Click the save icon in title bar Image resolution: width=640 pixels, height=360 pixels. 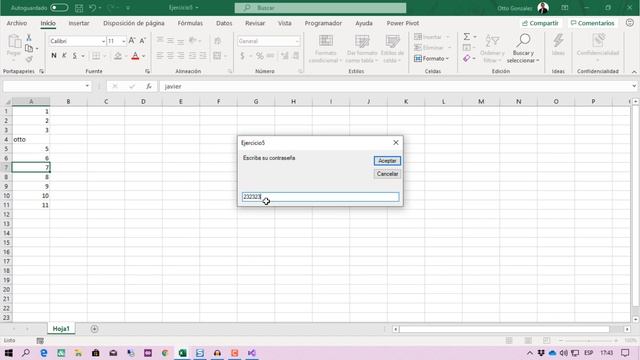coord(79,8)
